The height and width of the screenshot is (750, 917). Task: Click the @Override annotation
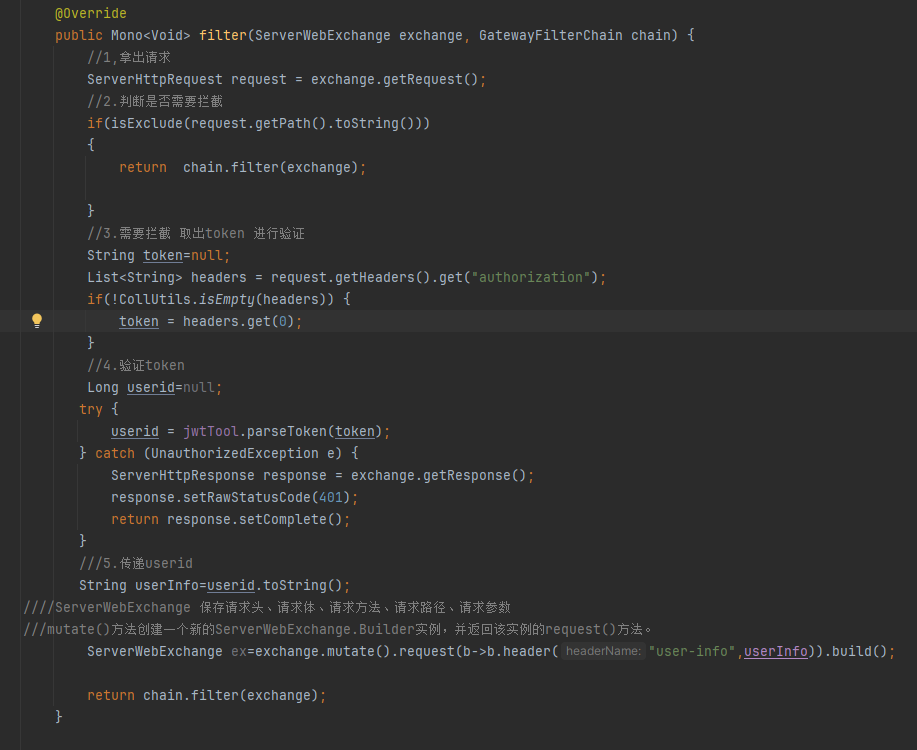click(91, 13)
